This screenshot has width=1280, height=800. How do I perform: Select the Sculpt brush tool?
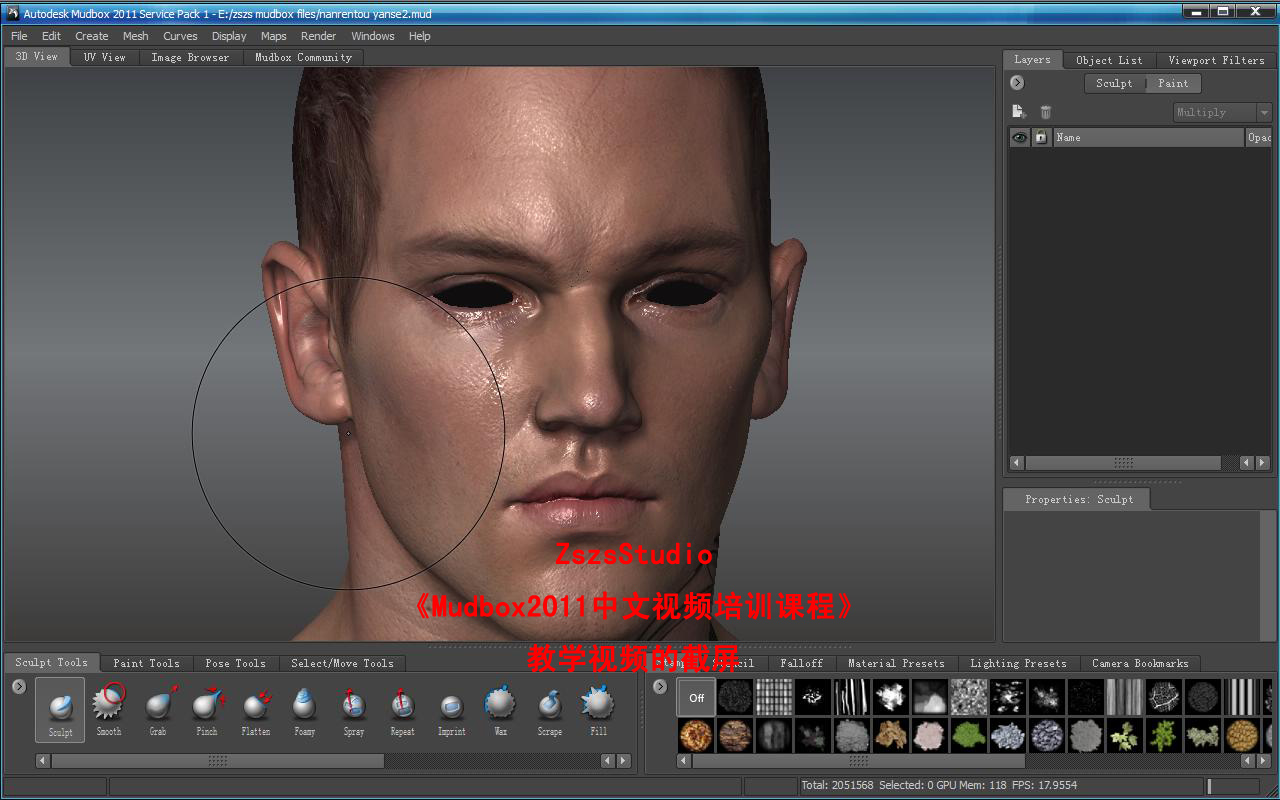click(60, 710)
